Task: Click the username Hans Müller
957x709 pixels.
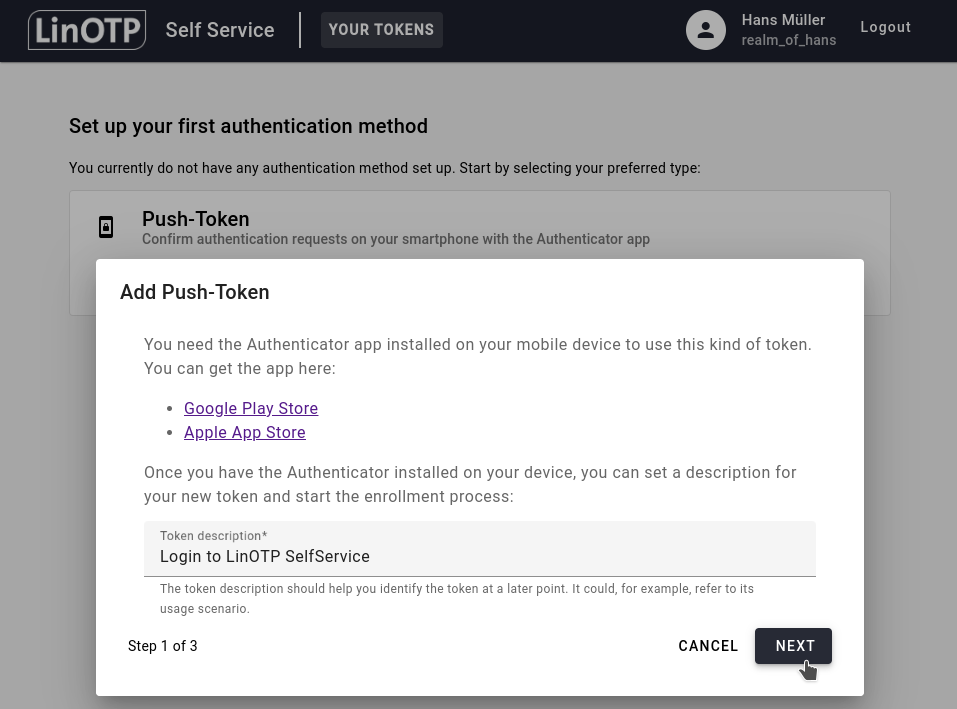Action: pos(783,19)
